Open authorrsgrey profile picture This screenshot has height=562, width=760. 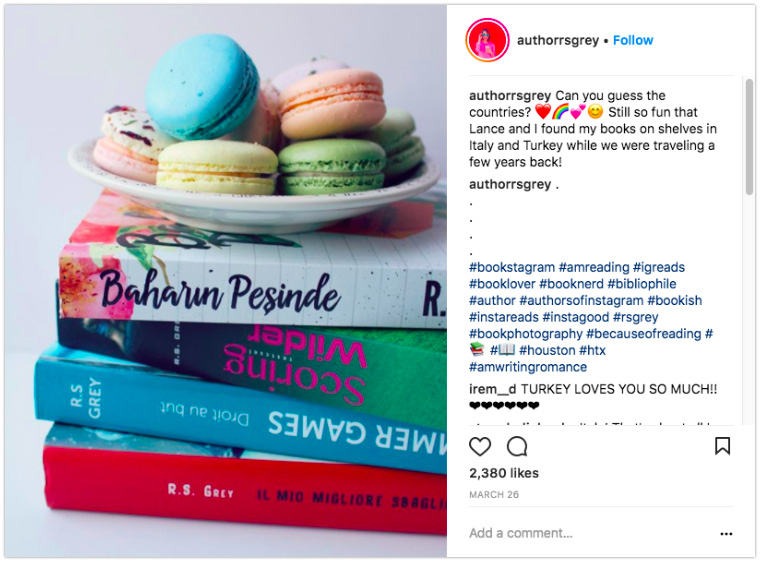tap(487, 40)
